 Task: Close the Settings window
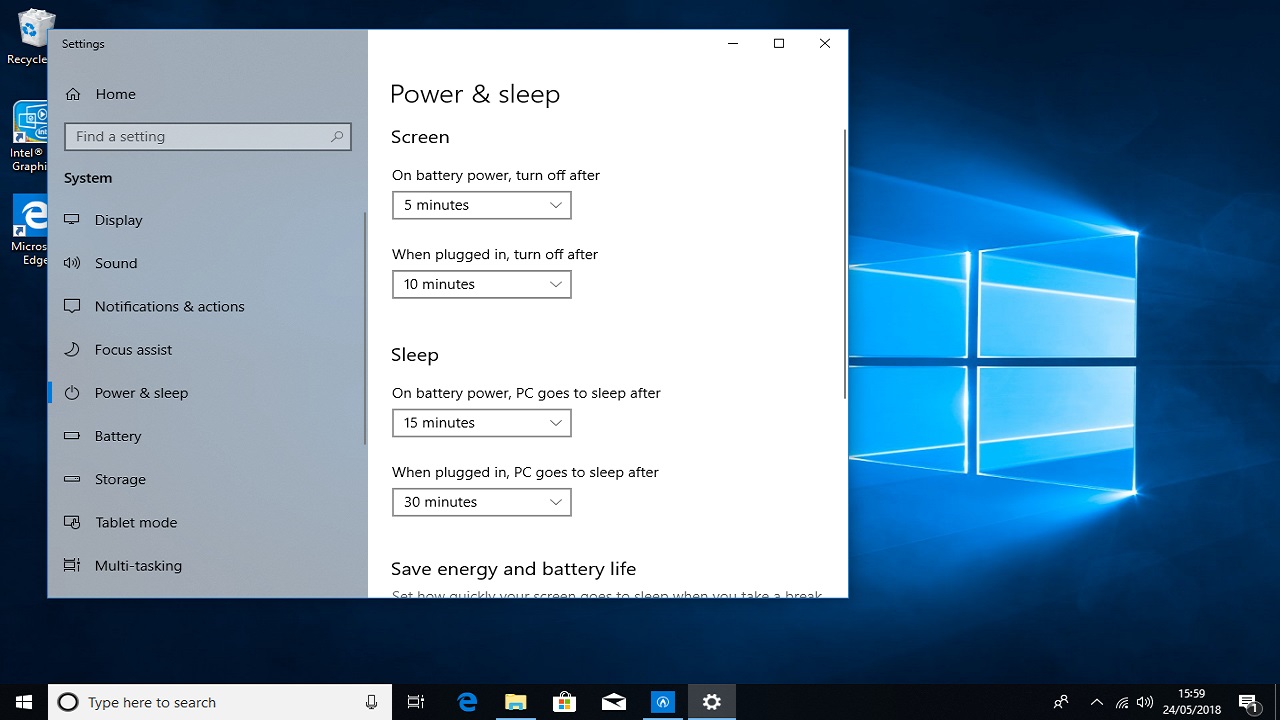[825, 44]
